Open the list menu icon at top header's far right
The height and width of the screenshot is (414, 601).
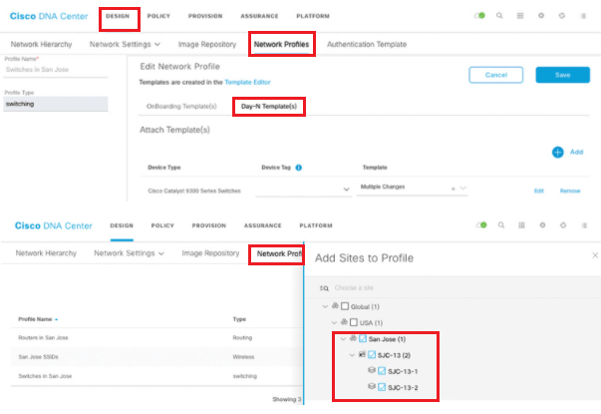[x=583, y=16]
